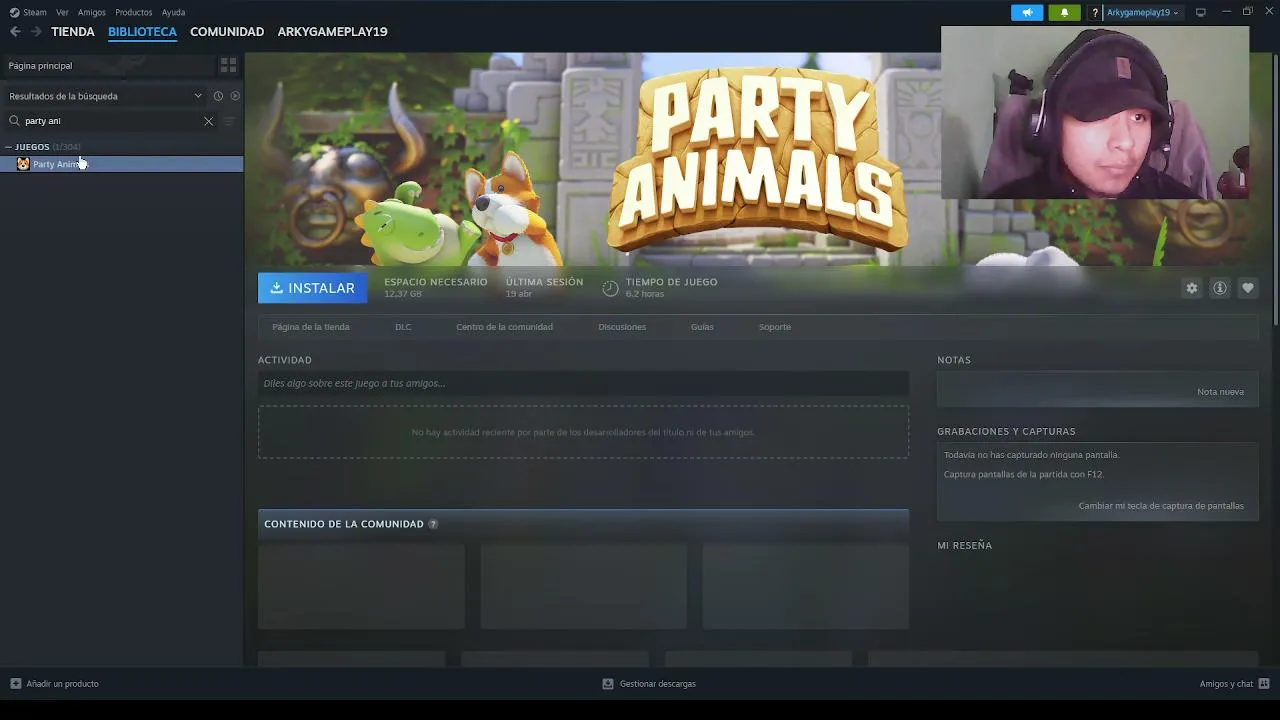Go forward with the right arrow
Screen dimensions: 1280x720
point(36,32)
